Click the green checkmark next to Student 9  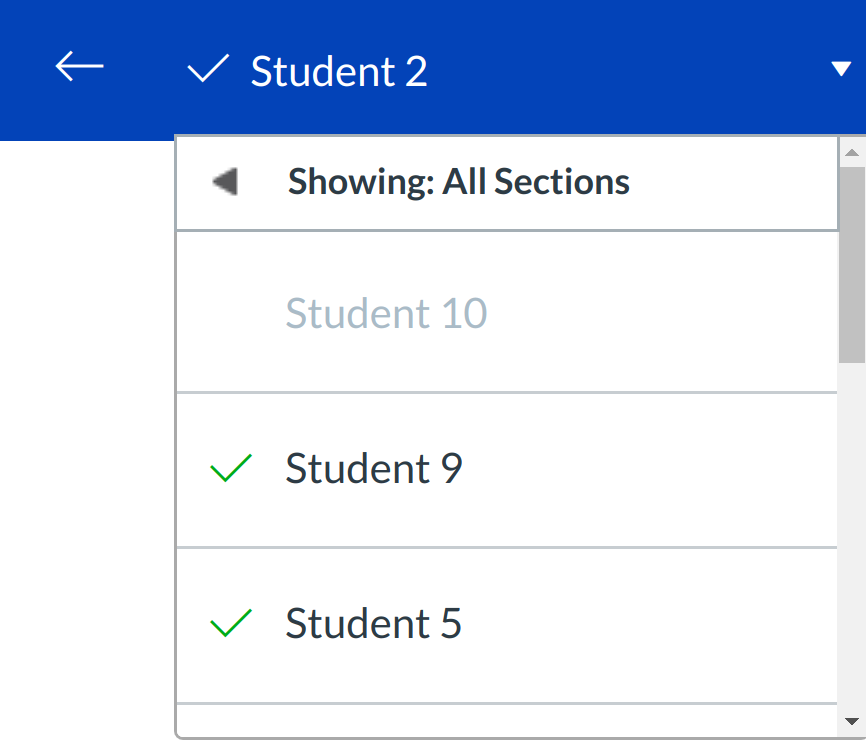tap(231, 468)
